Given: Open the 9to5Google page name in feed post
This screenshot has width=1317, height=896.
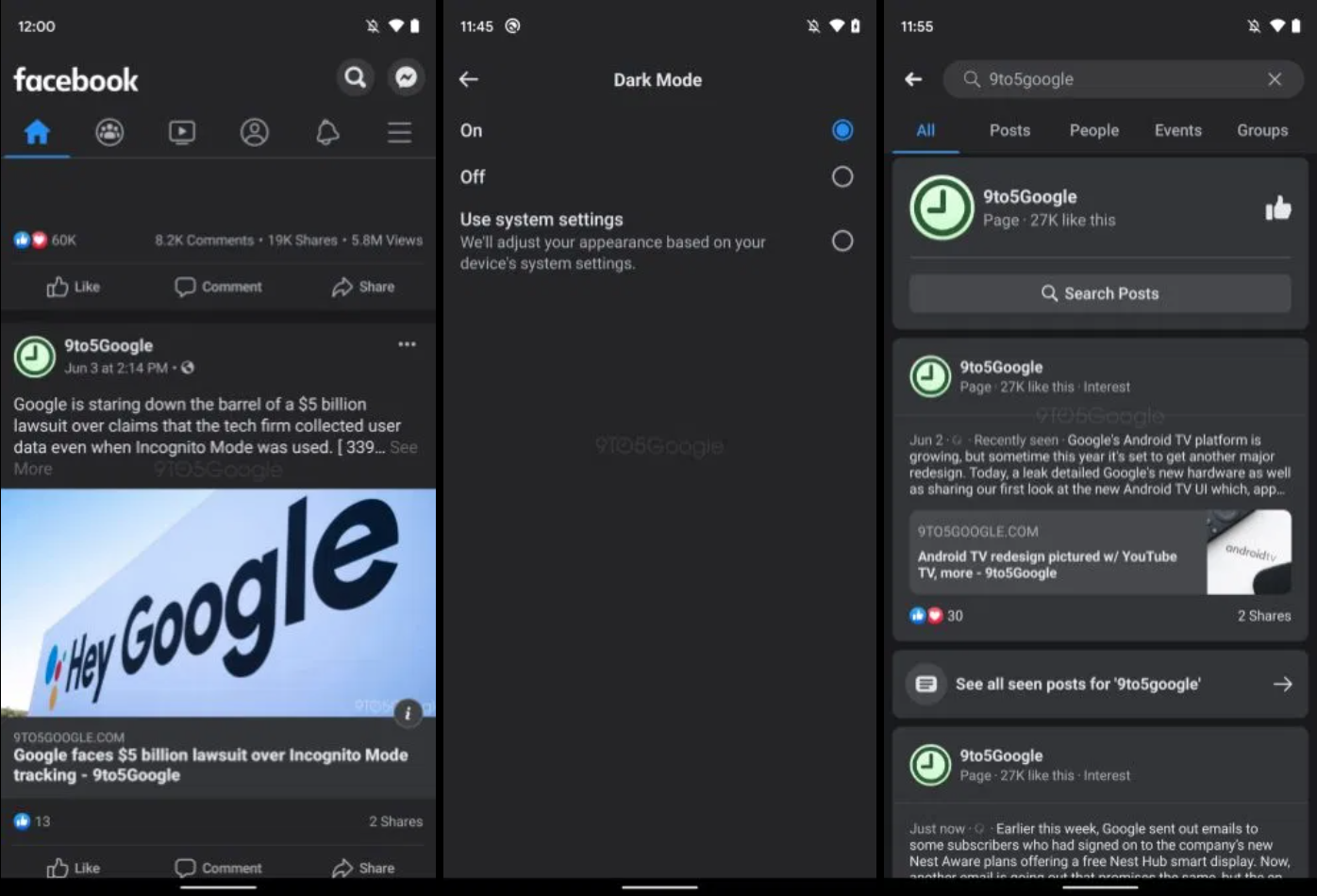Looking at the screenshot, I should tap(108, 345).
